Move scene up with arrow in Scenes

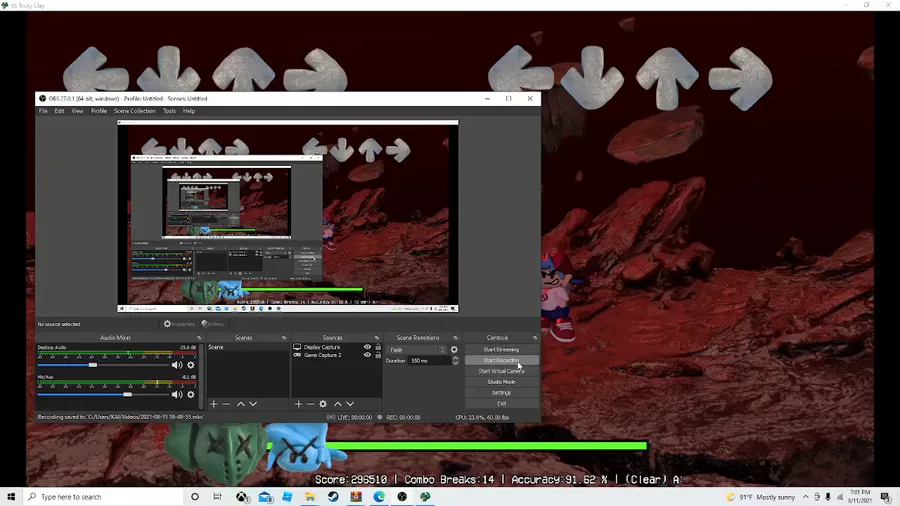240,404
